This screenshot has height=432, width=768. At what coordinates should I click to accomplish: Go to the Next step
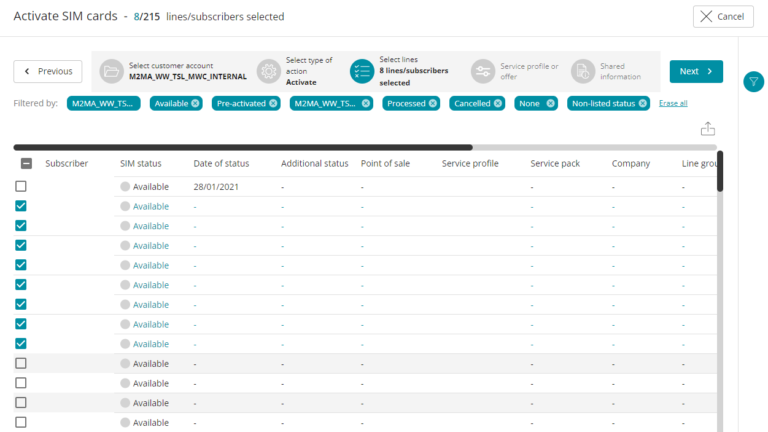pyautogui.click(x=696, y=71)
